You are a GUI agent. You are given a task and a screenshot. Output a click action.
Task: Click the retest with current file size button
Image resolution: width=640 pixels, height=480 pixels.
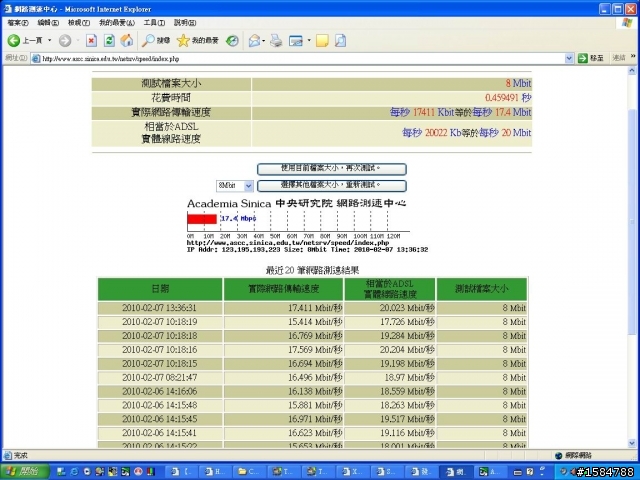(331, 169)
